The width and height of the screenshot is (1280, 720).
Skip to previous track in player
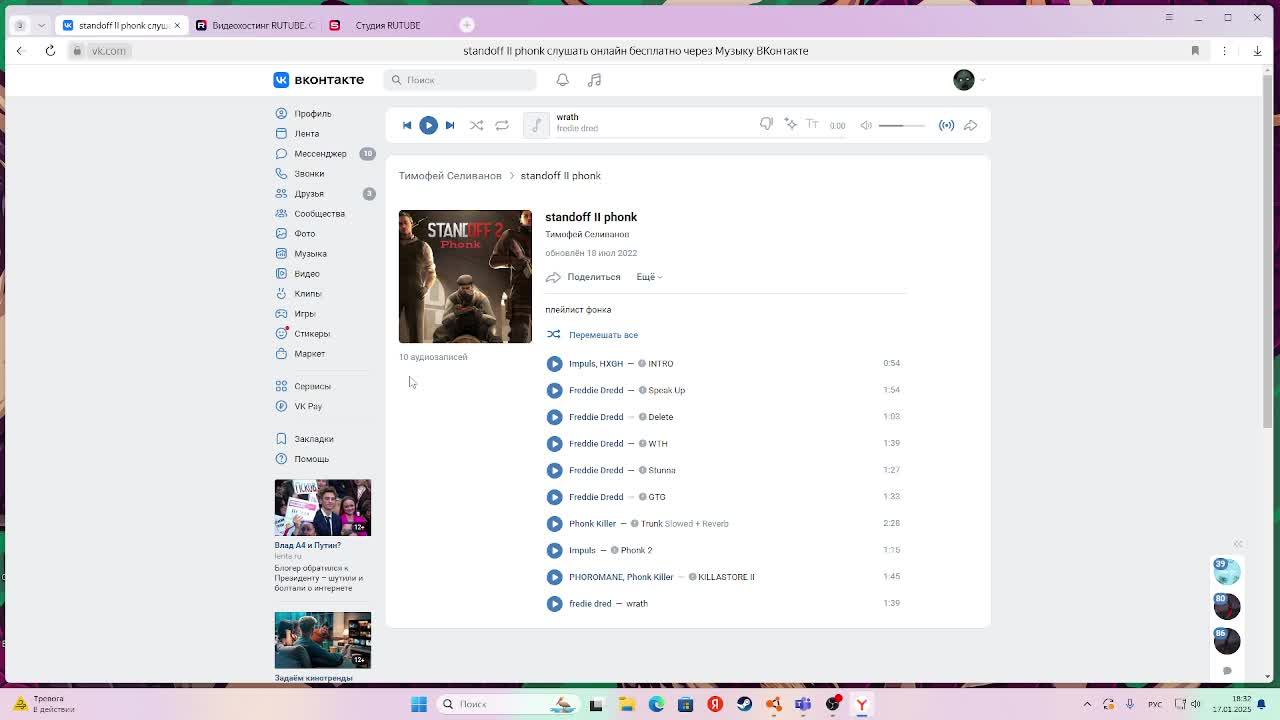[407, 125]
